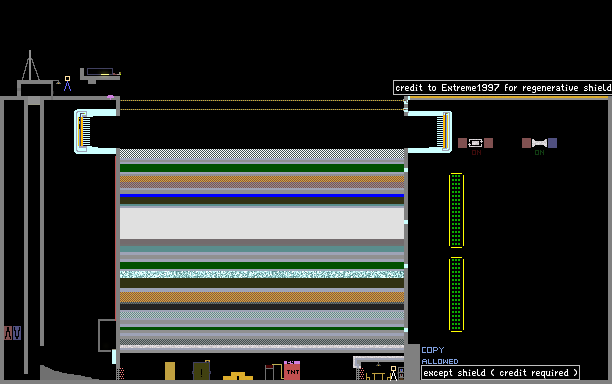
Task: Click the wide white layer band
Action: [262, 223]
